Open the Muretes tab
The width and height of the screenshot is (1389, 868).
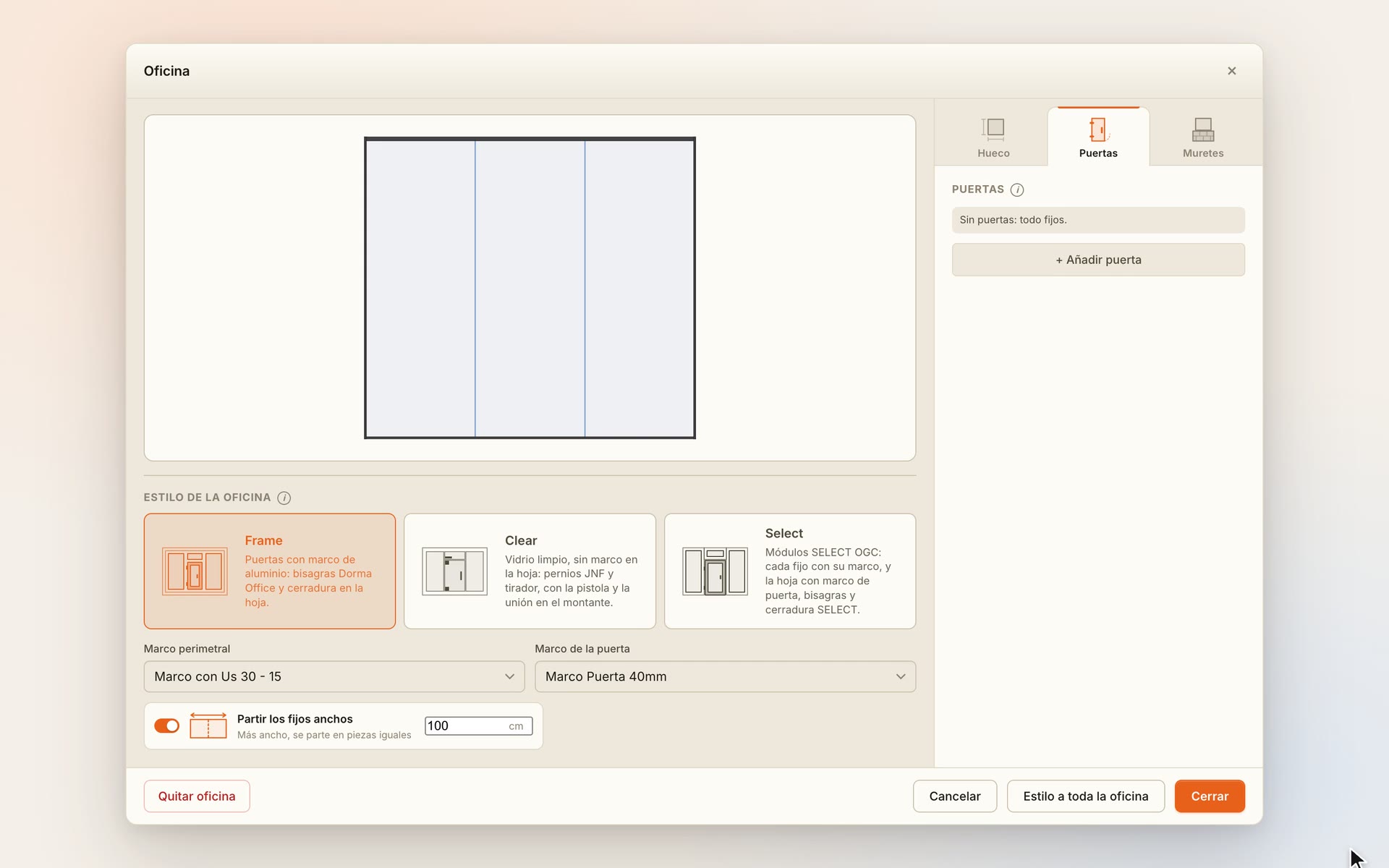click(1203, 137)
